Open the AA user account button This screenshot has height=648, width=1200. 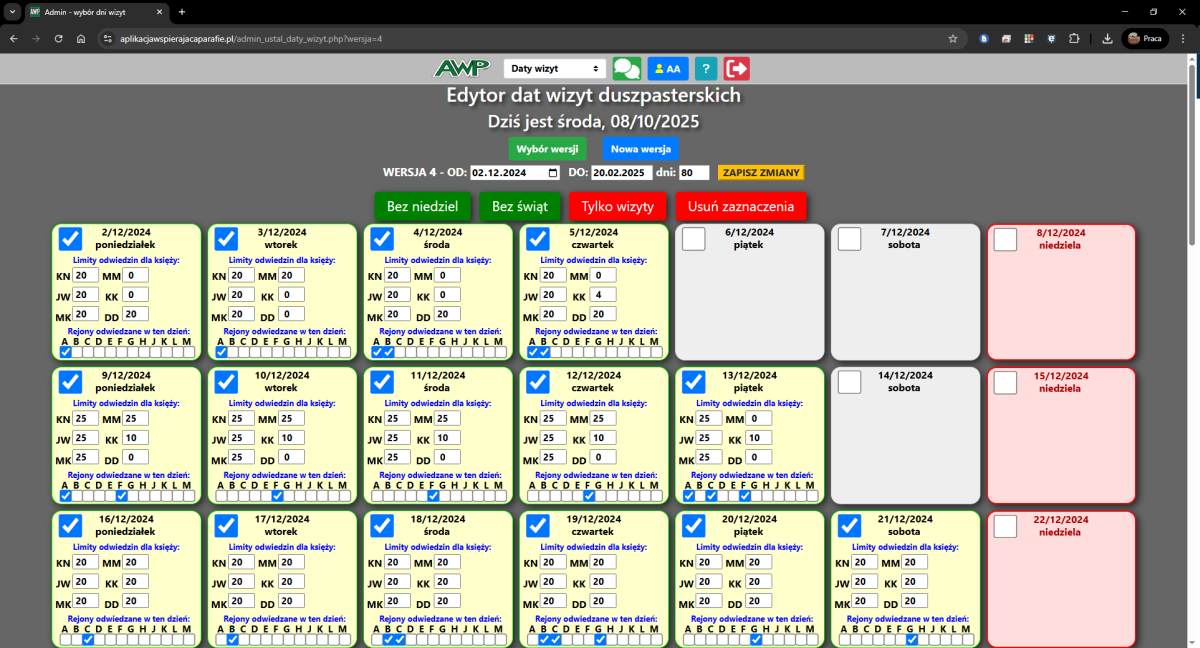pyautogui.click(x=667, y=68)
